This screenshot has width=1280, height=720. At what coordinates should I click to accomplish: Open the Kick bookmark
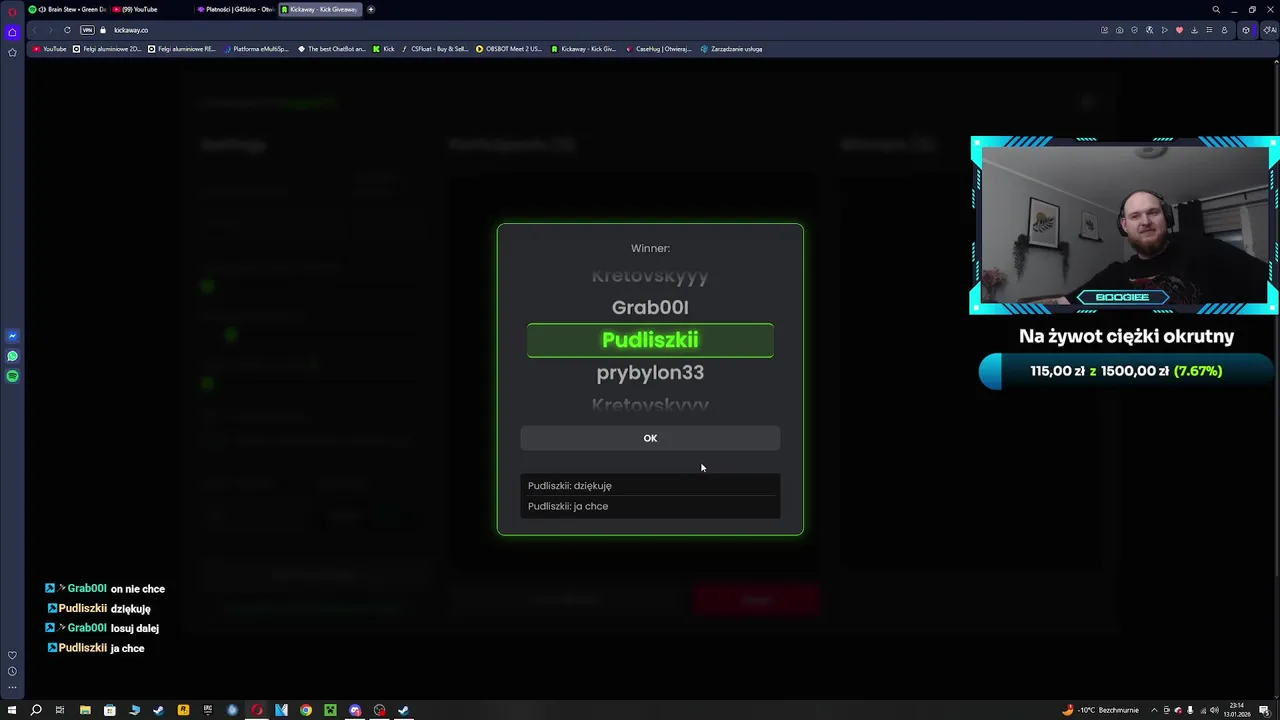pos(384,49)
